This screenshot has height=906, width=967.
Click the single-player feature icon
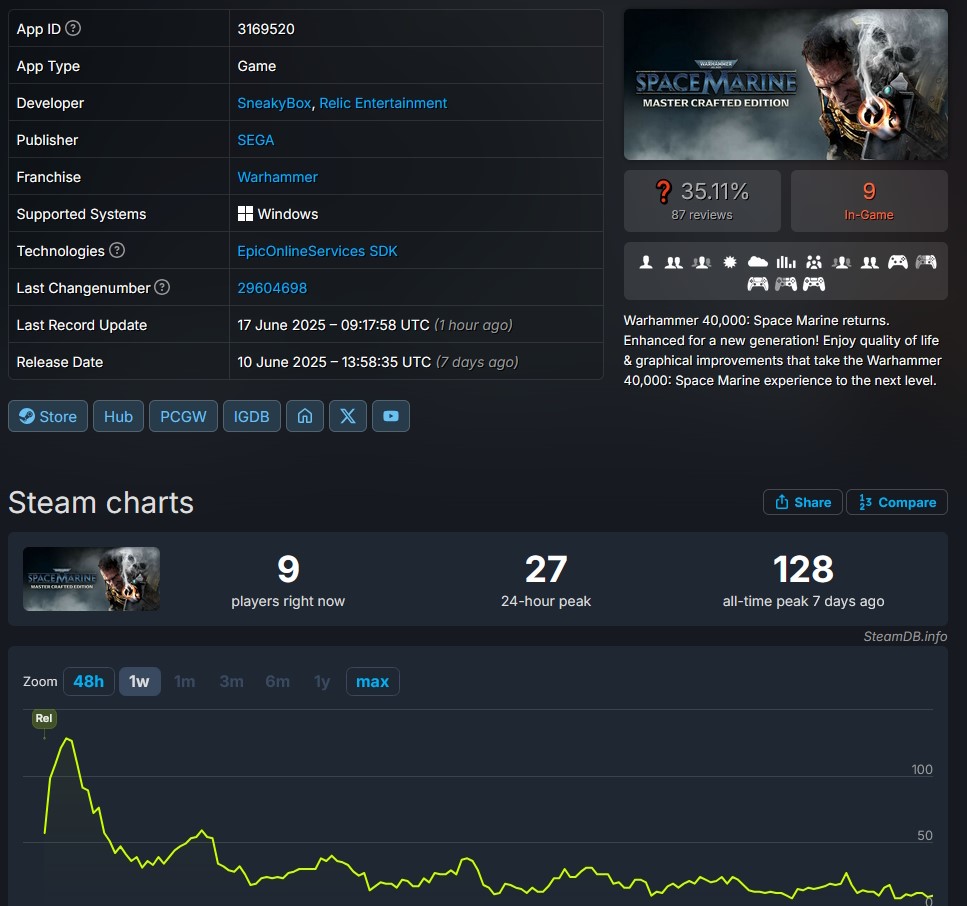click(x=646, y=262)
